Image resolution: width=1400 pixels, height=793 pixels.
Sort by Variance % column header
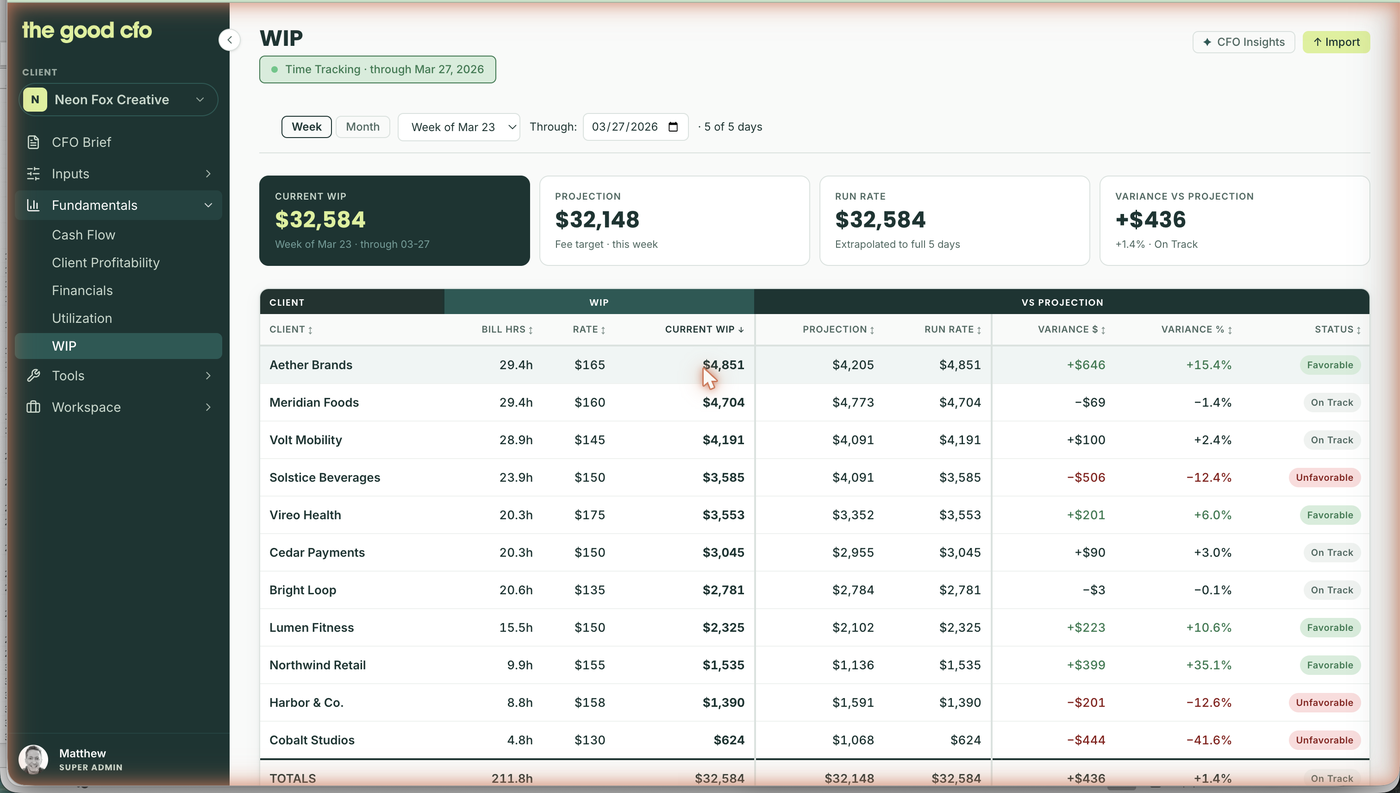tap(1196, 330)
